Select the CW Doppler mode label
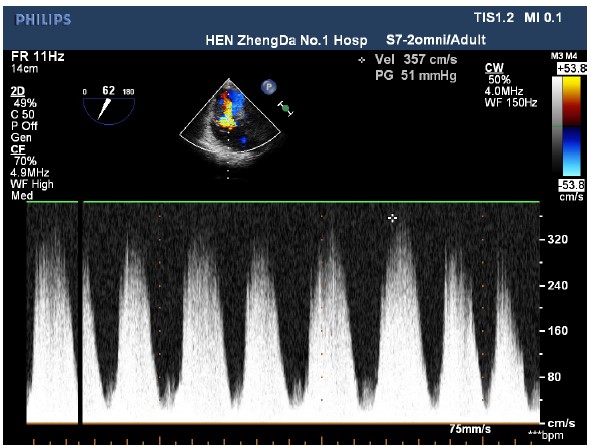The width and height of the screenshot is (591, 446). click(x=494, y=68)
